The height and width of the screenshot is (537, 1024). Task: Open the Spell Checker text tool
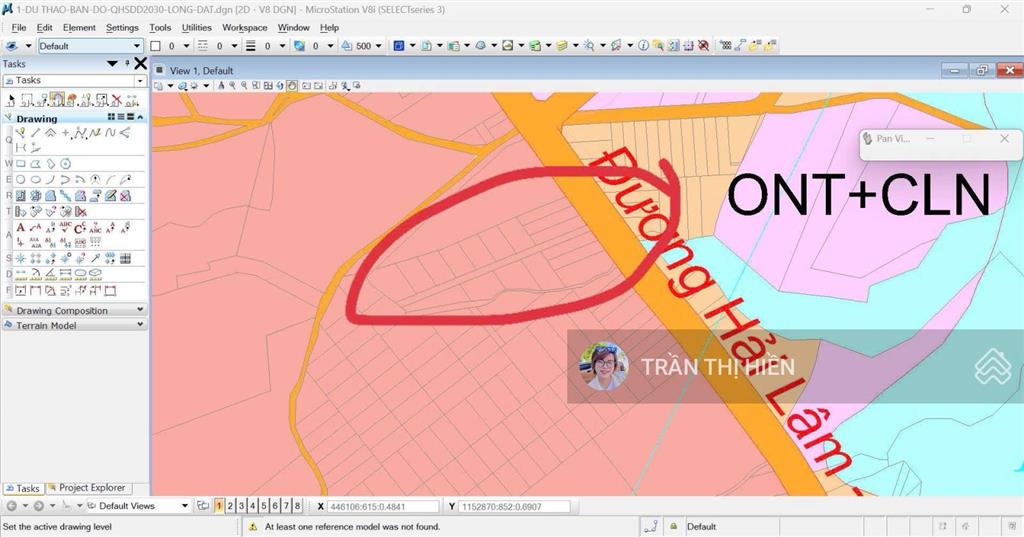coord(65,227)
